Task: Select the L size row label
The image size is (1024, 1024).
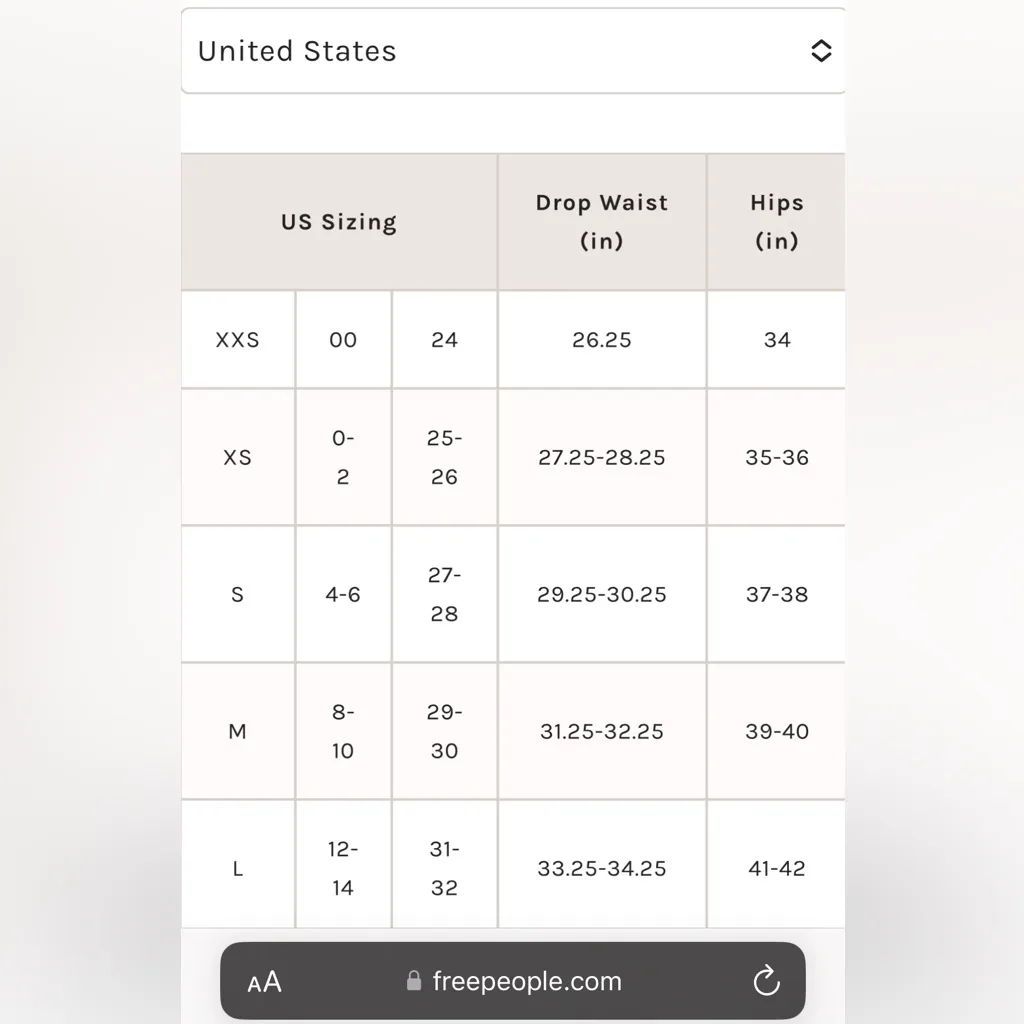Action: (x=238, y=868)
